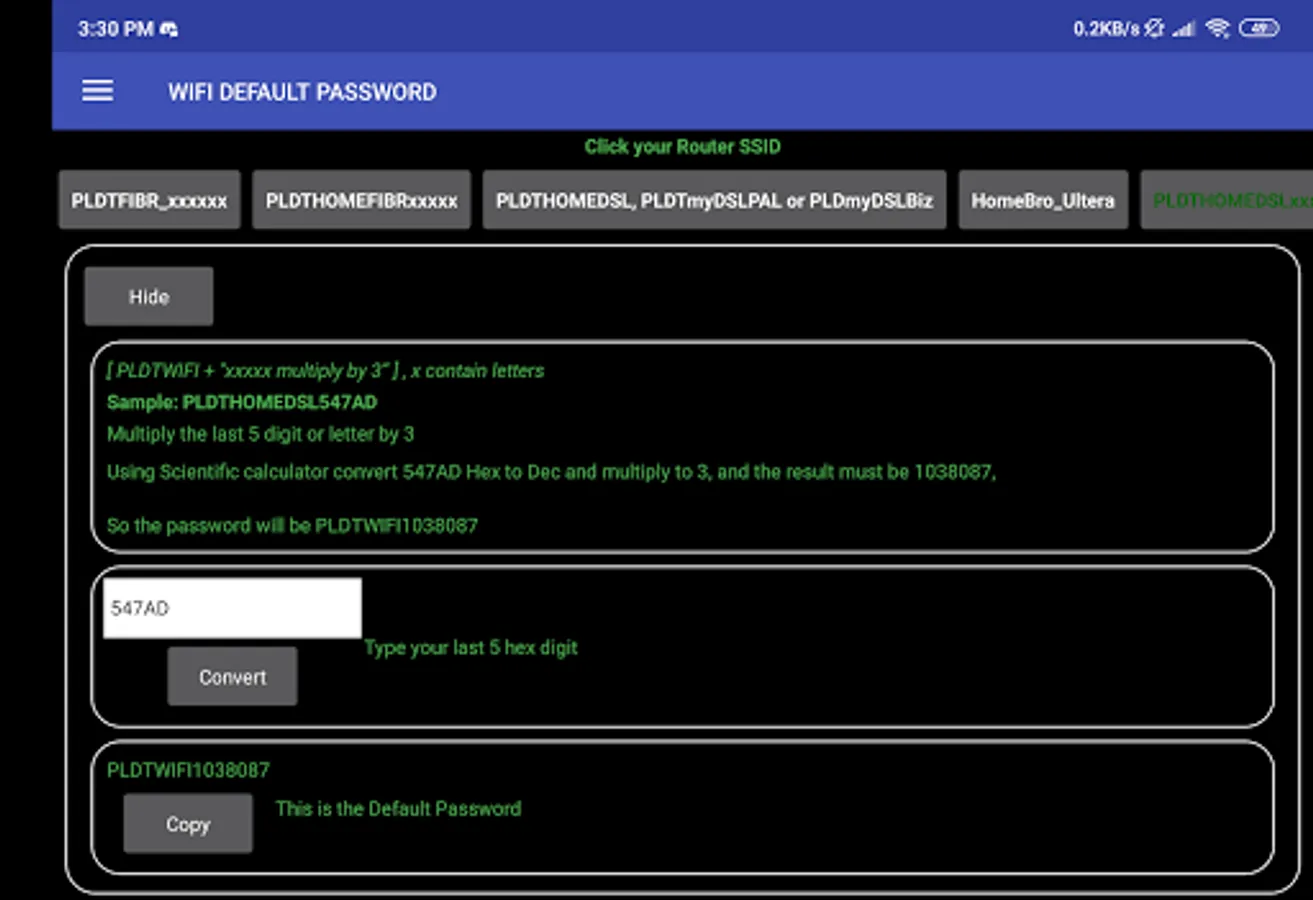Tap the cellular signal strength icon
1313x900 pixels.
(x=1185, y=29)
